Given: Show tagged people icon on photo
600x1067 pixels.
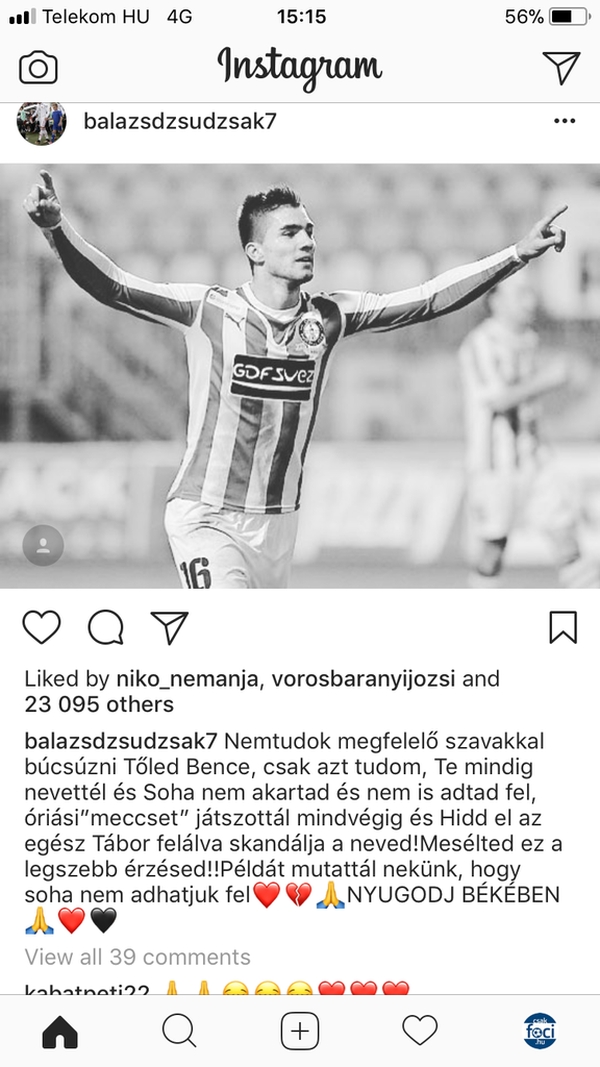Looking at the screenshot, I should pos(43,545).
